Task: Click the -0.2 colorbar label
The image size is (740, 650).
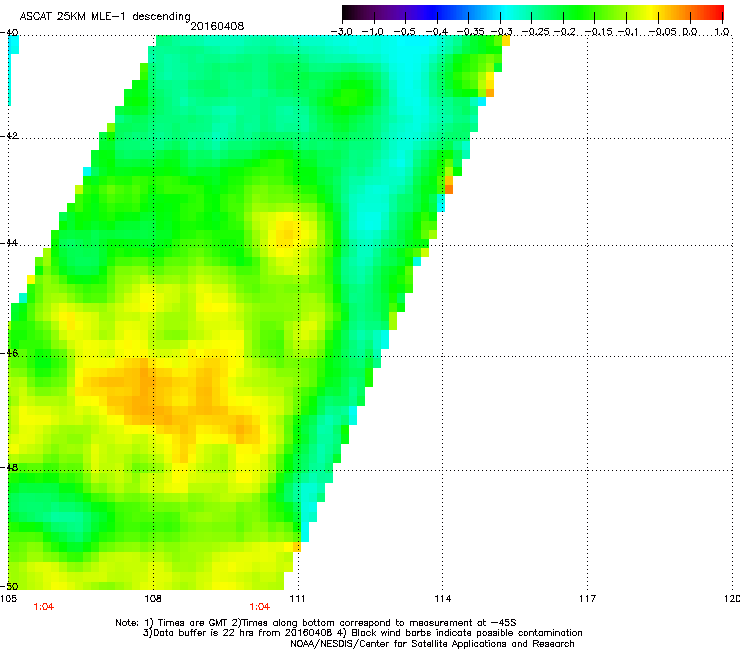Action: tap(565, 32)
